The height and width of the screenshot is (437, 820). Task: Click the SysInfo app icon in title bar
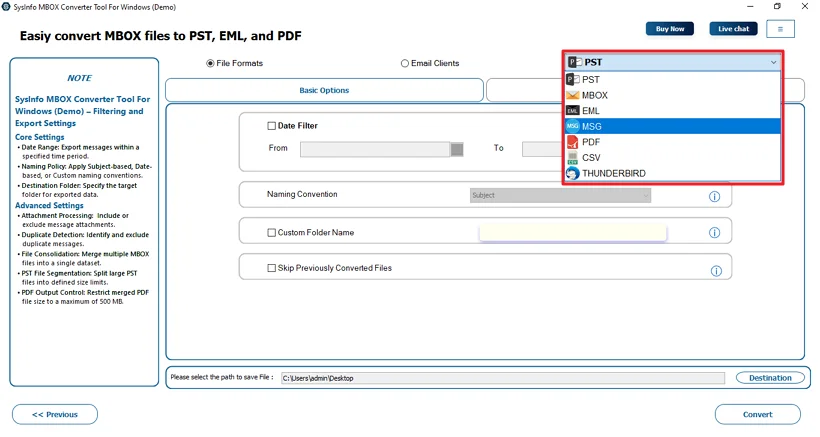point(6,7)
